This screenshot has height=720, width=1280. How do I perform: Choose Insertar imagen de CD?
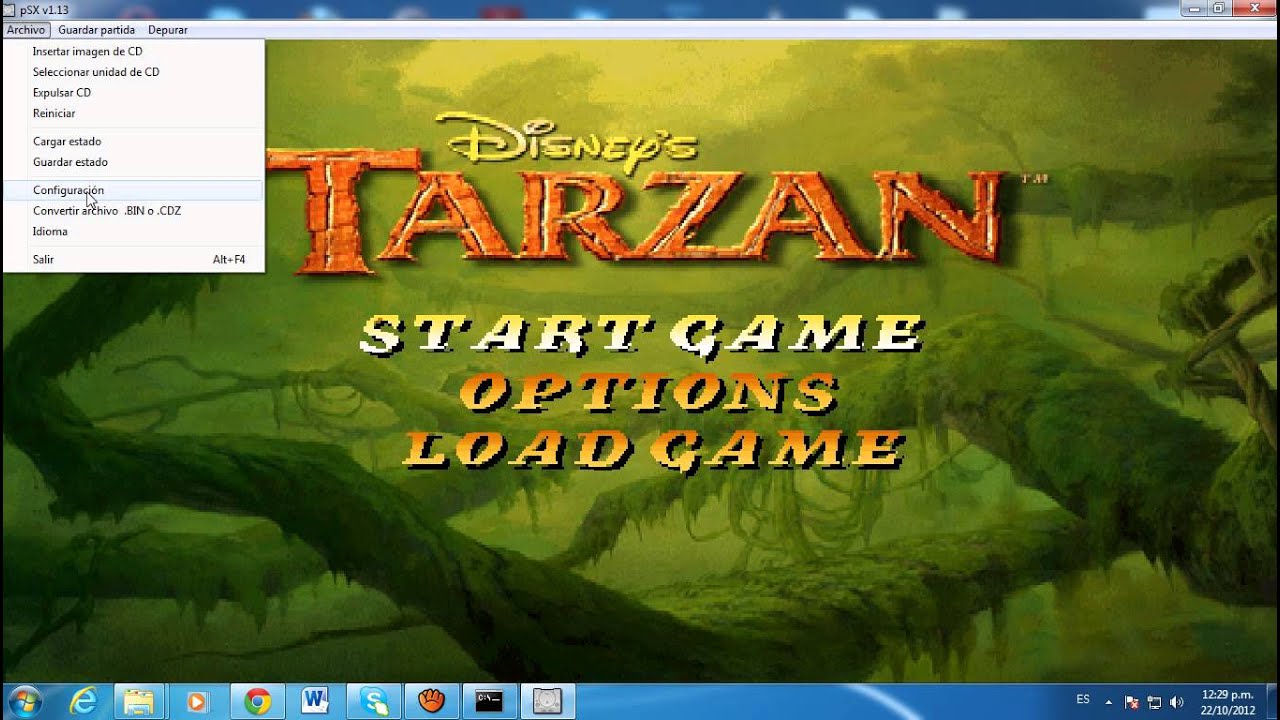pyautogui.click(x=133, y=51)
